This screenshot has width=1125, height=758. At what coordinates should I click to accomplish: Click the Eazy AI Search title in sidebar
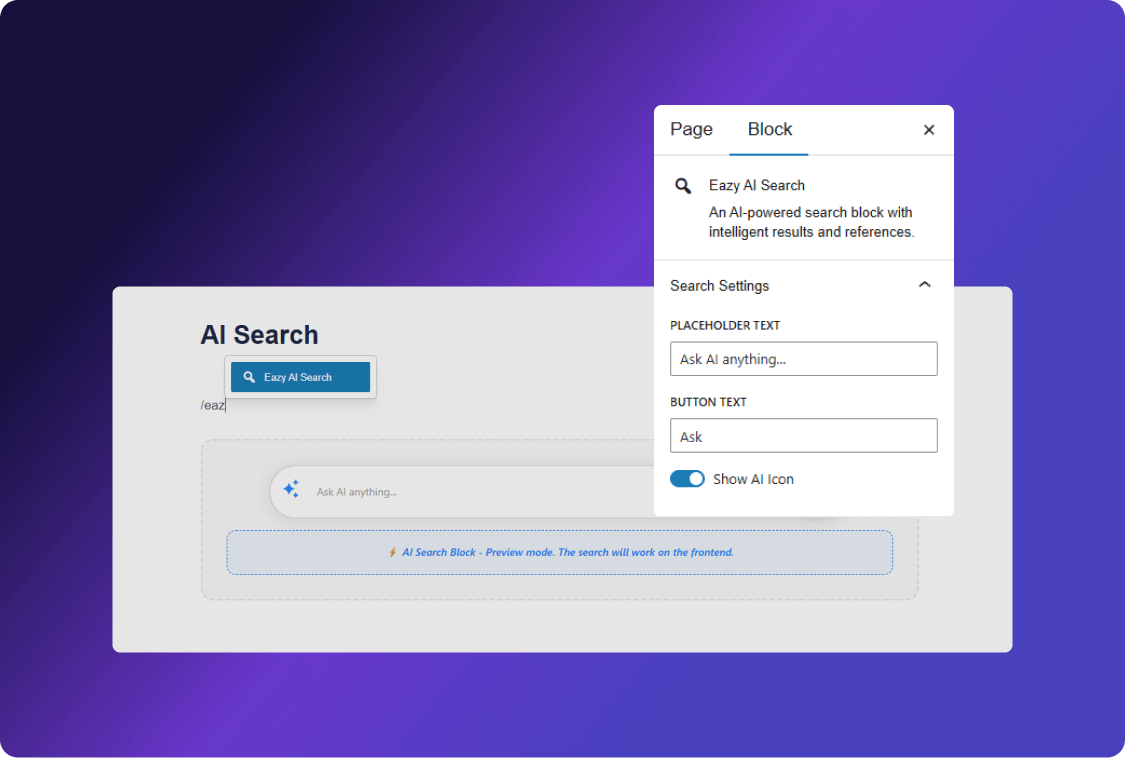pos(756,185)
